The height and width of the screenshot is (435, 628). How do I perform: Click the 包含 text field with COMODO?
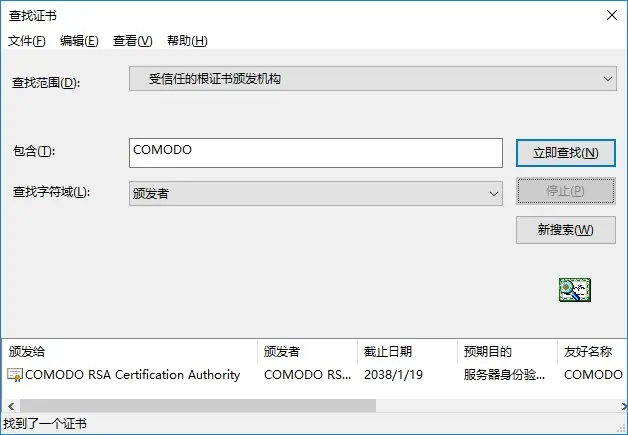click(x=316, y=153)
